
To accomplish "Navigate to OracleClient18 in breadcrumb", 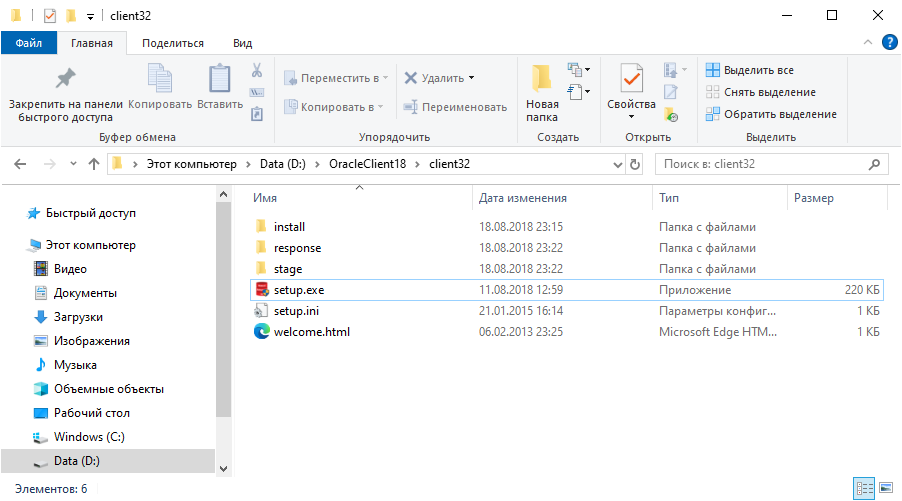I will pyautogui.click(x=367, y=165).
